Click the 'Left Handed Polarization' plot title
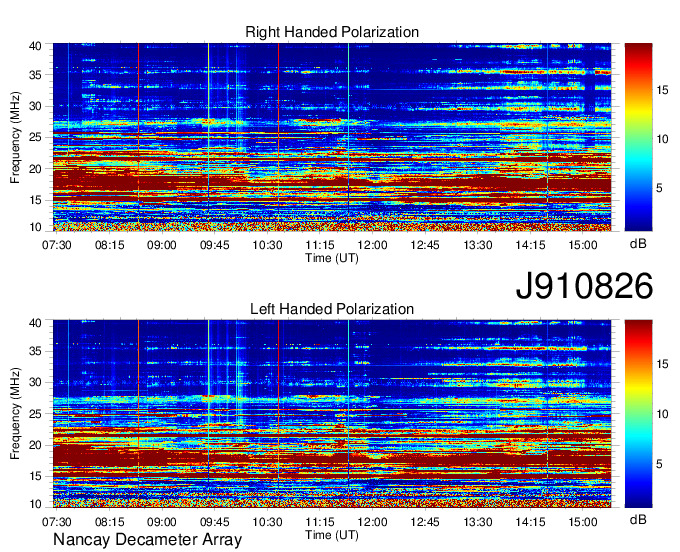The width and height of the screenshot is (680, 552). click(x=332, y=309)
